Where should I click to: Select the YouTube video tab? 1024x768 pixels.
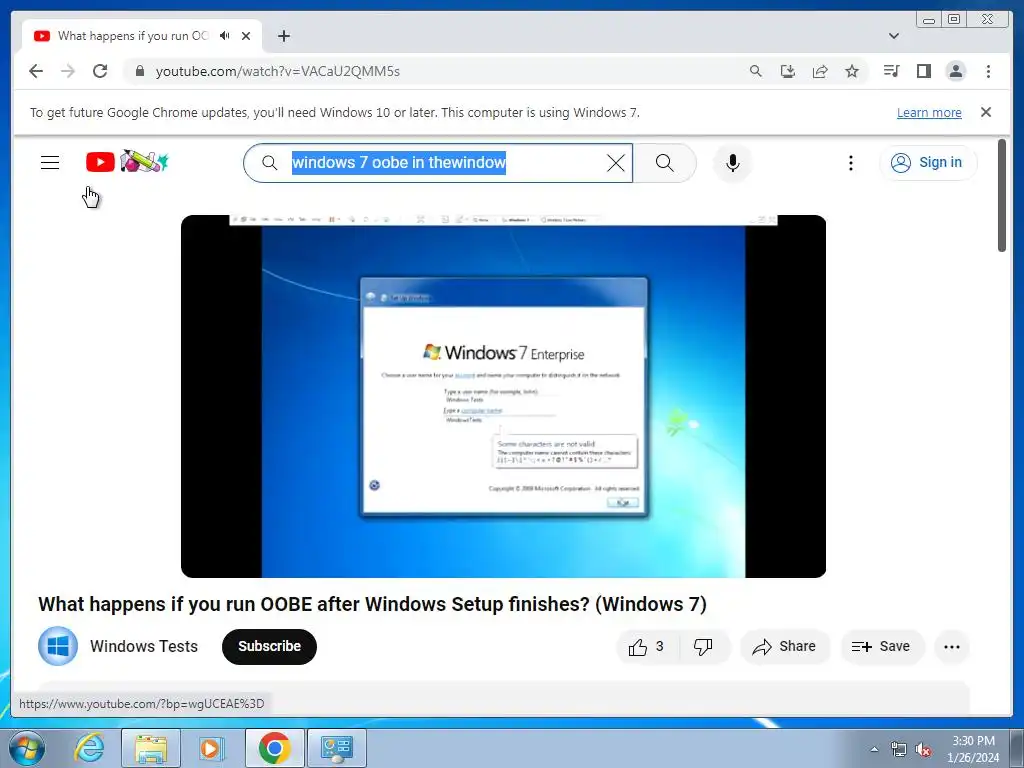click(x=142, y=36)
